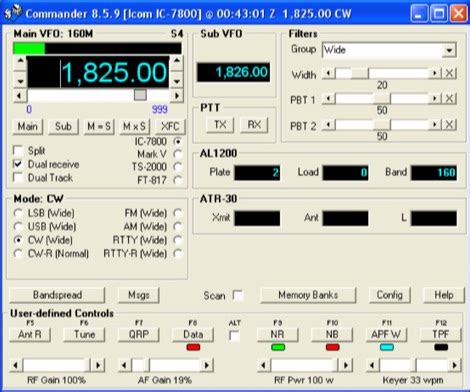Lower Keyer speed with left arrow
Image resolution: width=470 pixels, height=392 pixels.
372,365
